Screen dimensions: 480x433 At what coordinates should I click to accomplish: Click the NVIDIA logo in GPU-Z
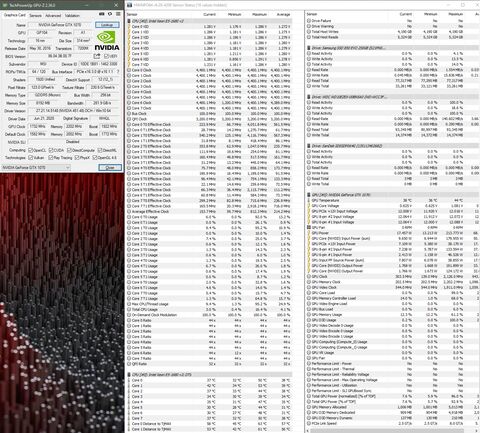click(106, 41)
